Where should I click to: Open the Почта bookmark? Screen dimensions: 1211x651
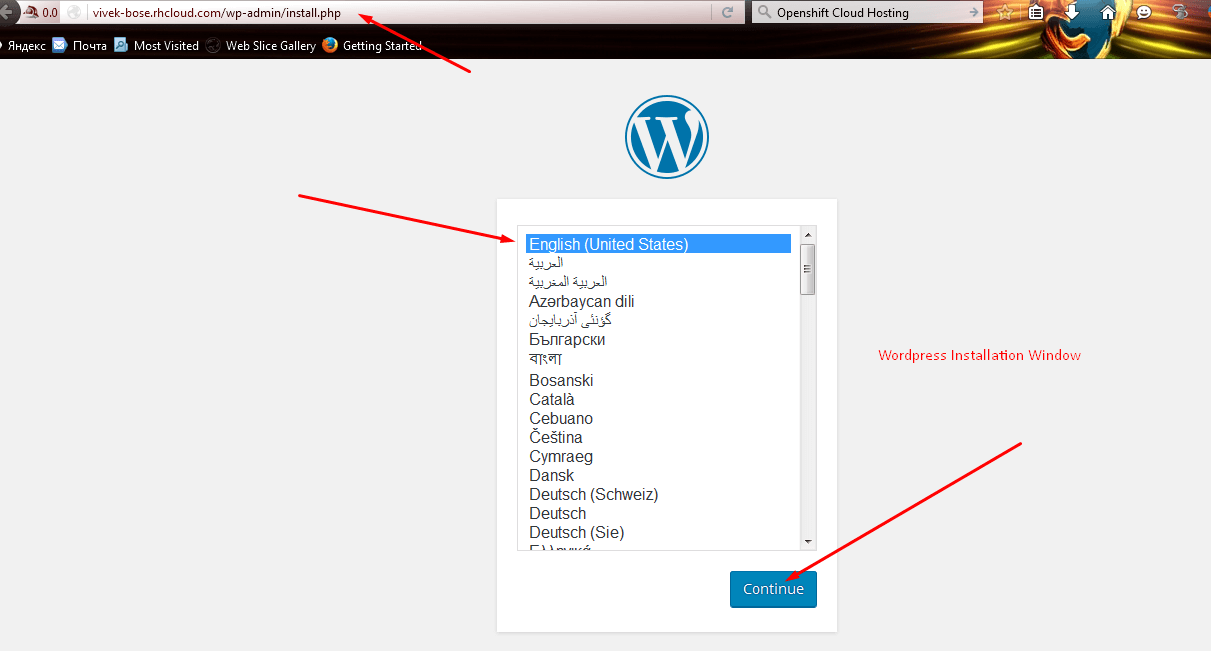tap(80, 45)
